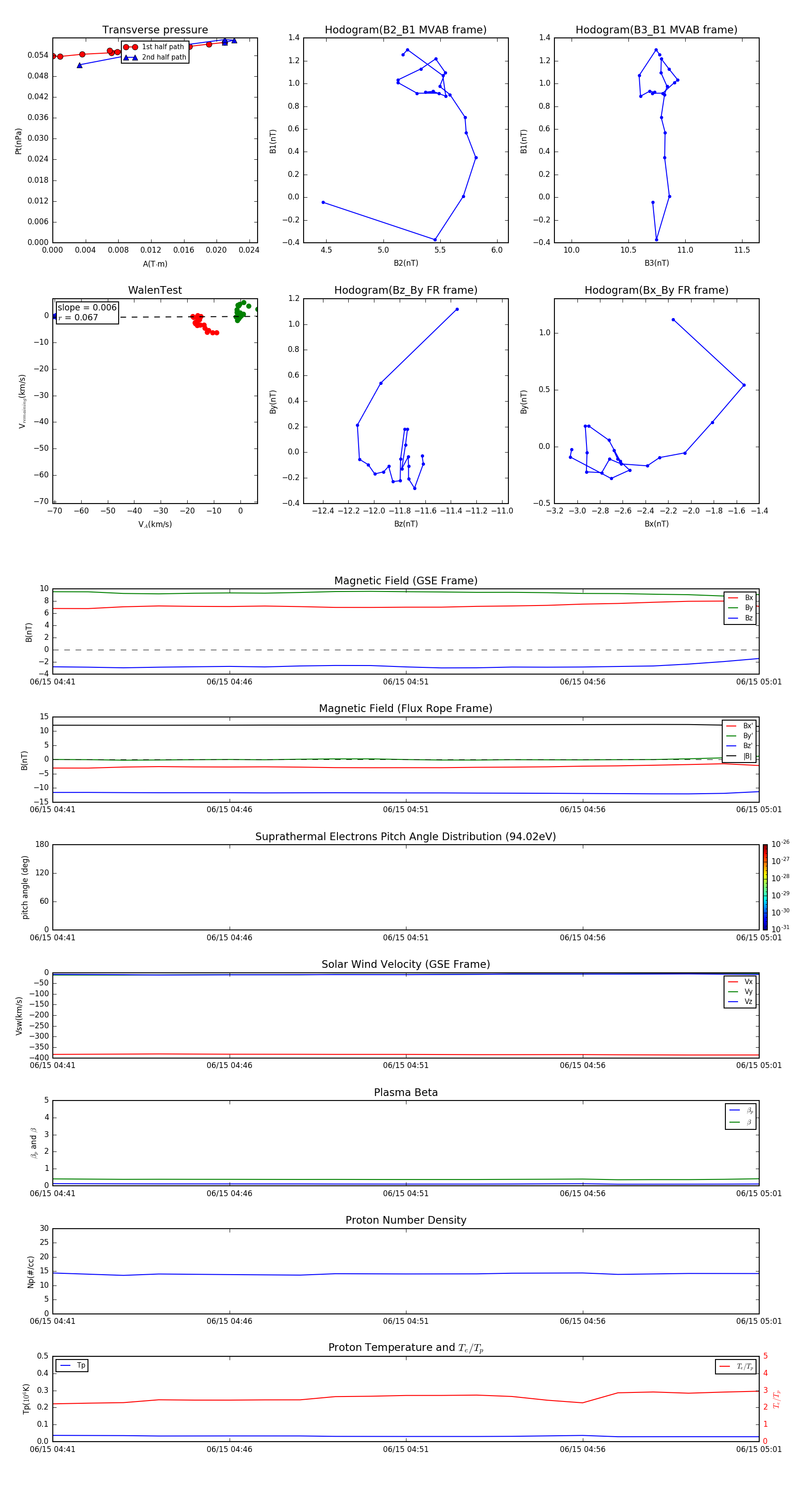Select the Tp legend entry
The image size is (812, 1489).
tap(72, 1365)
